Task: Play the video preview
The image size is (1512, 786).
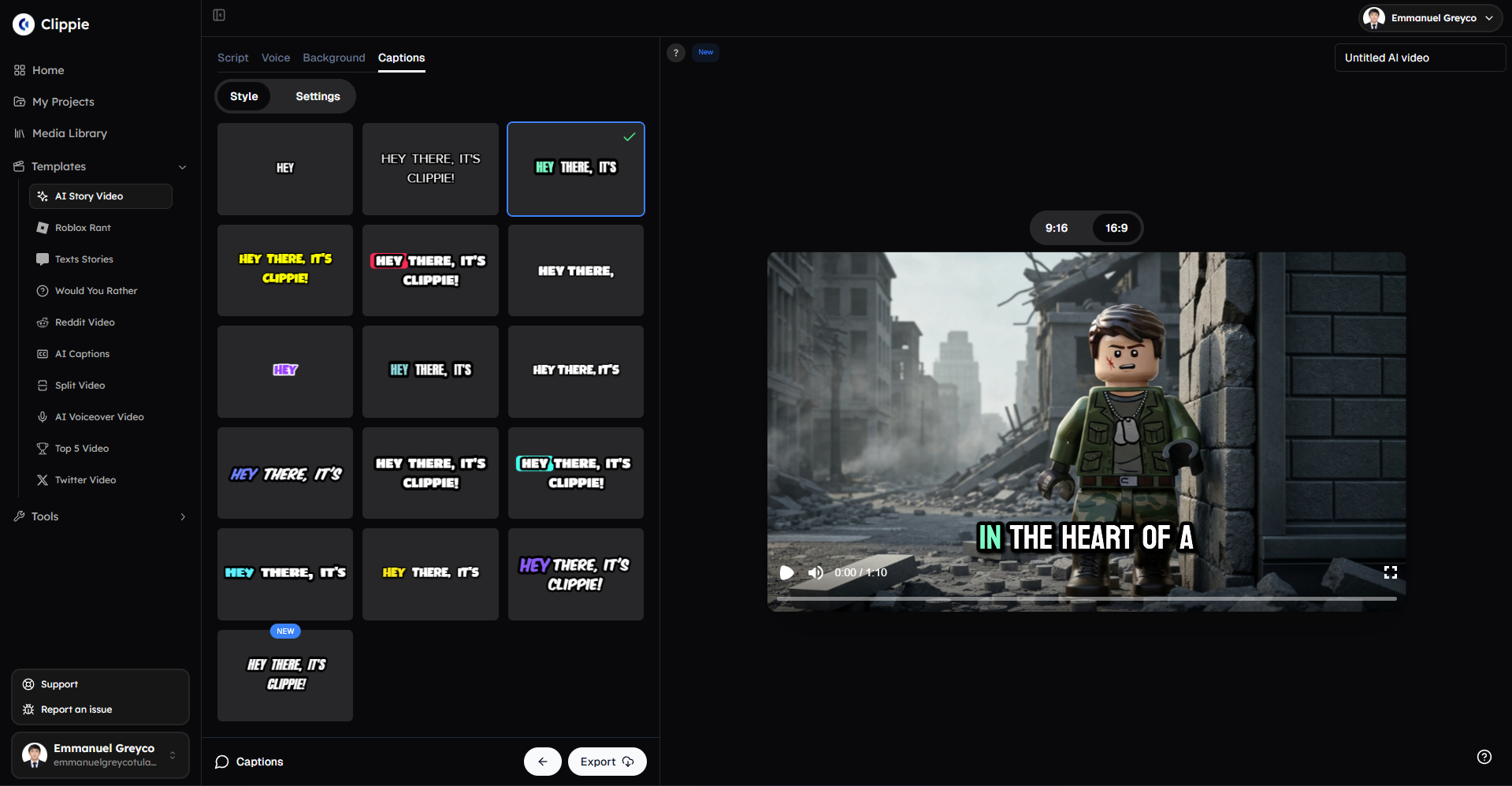Action: 786,572
